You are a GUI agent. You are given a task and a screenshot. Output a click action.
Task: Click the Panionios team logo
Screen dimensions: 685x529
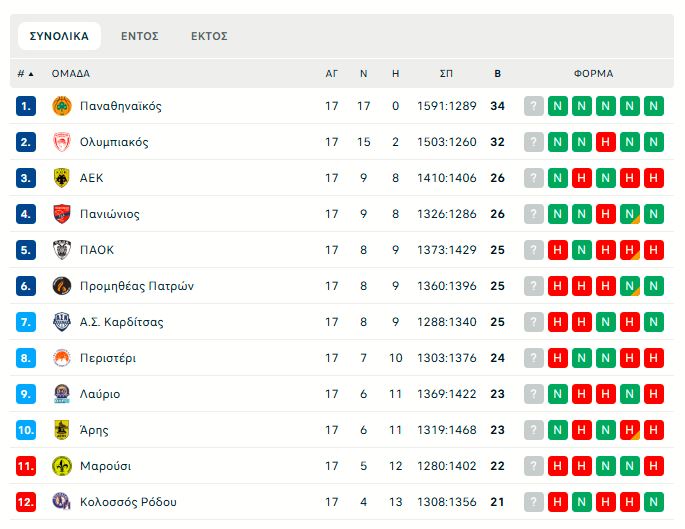tap(61, 214)
